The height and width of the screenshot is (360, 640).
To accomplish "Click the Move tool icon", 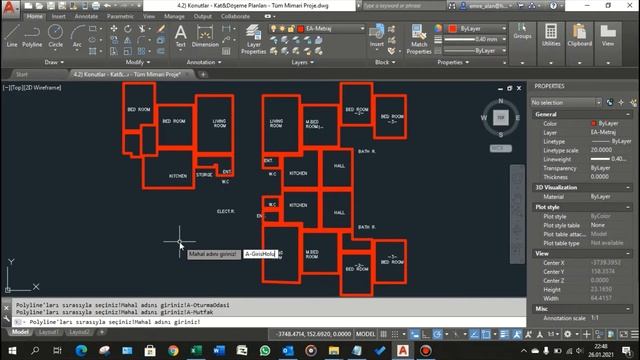I will tap(114, 28).
